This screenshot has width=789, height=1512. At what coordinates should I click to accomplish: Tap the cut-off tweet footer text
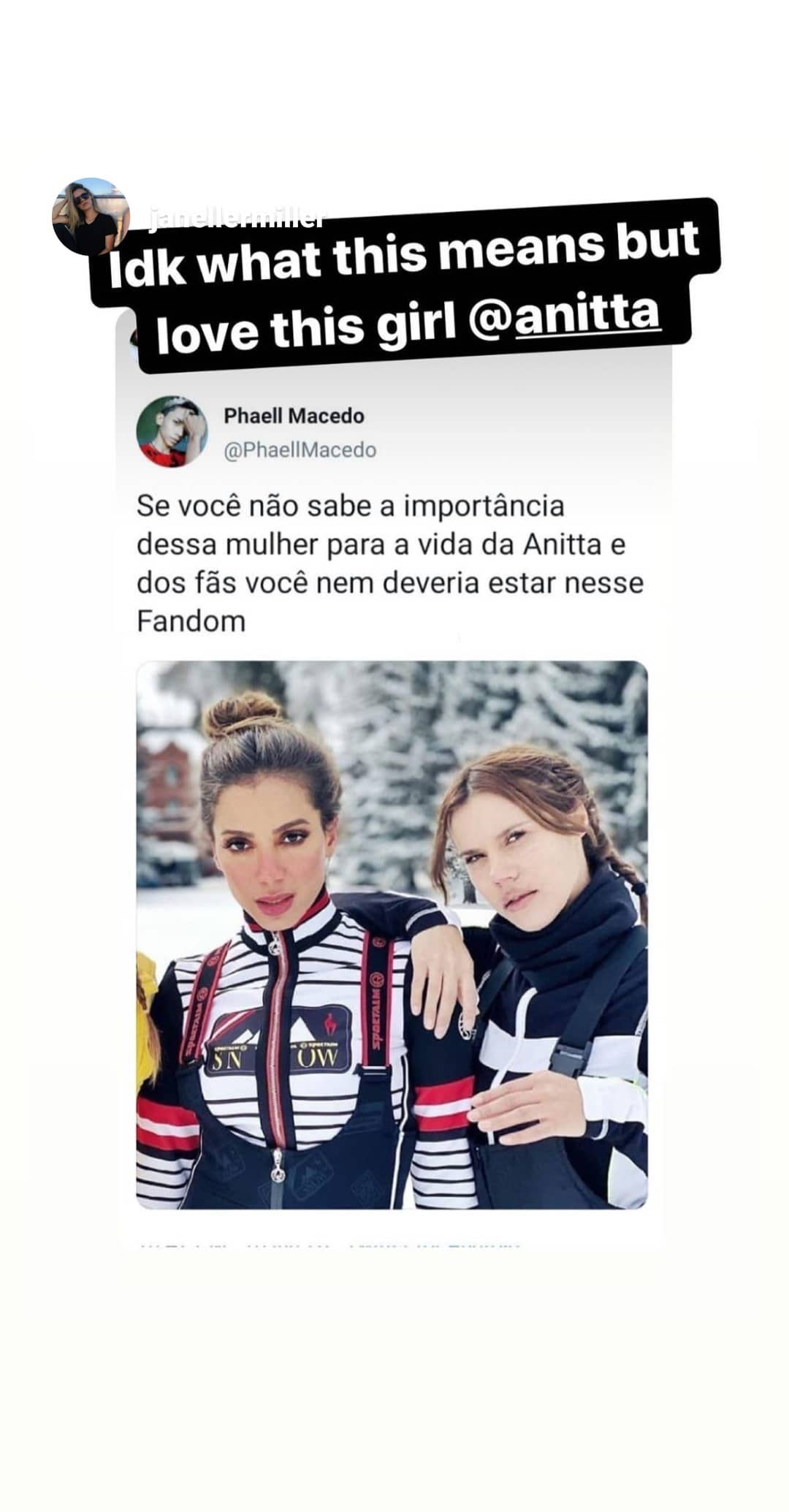click(x=329, y=1243)
